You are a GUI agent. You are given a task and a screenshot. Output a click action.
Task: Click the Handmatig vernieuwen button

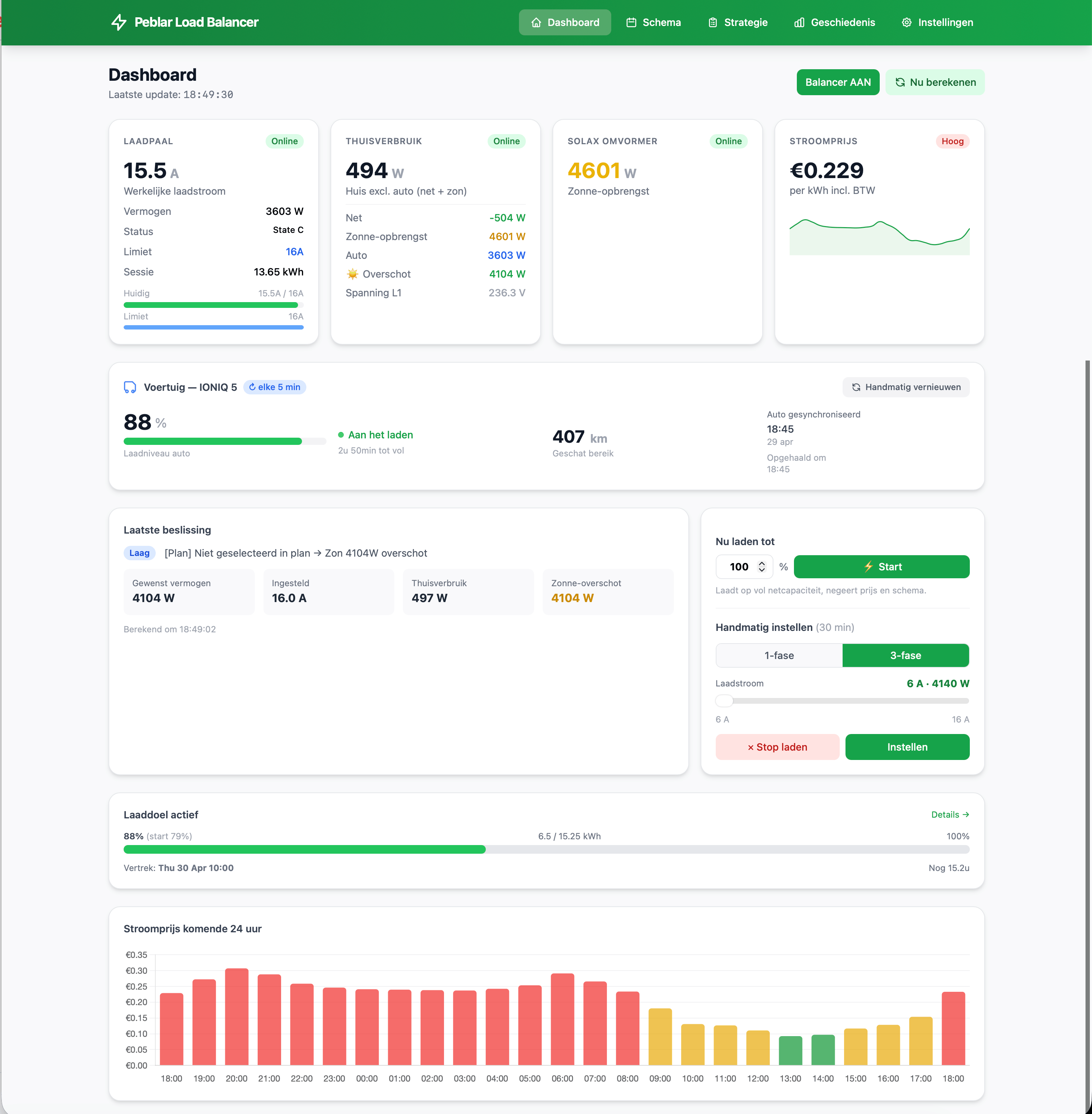pyautogui.click(x=906, y=387)
